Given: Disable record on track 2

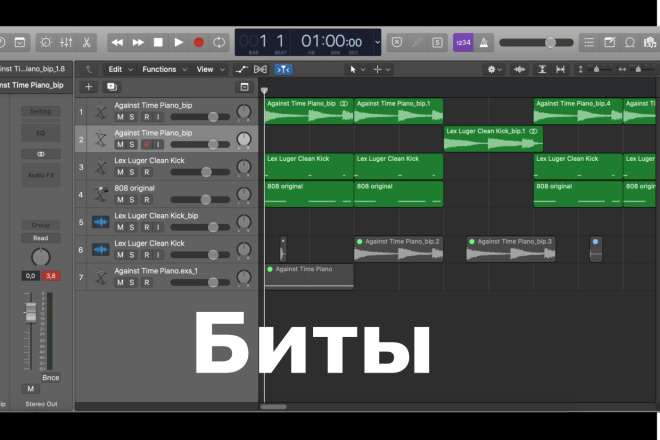Looking at the screenshot, I should (146, 144).
